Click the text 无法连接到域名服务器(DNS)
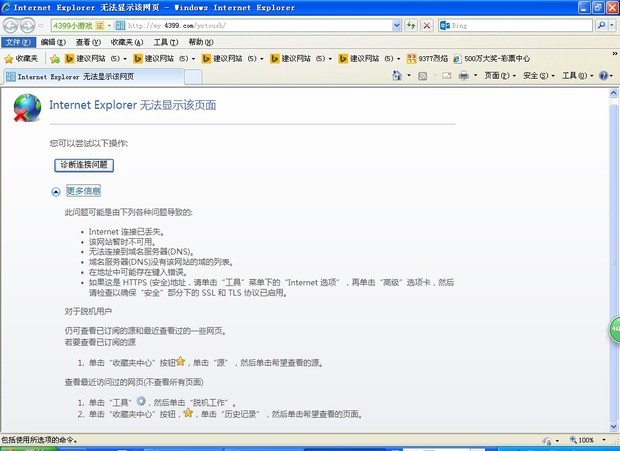 tap(142, 252)
